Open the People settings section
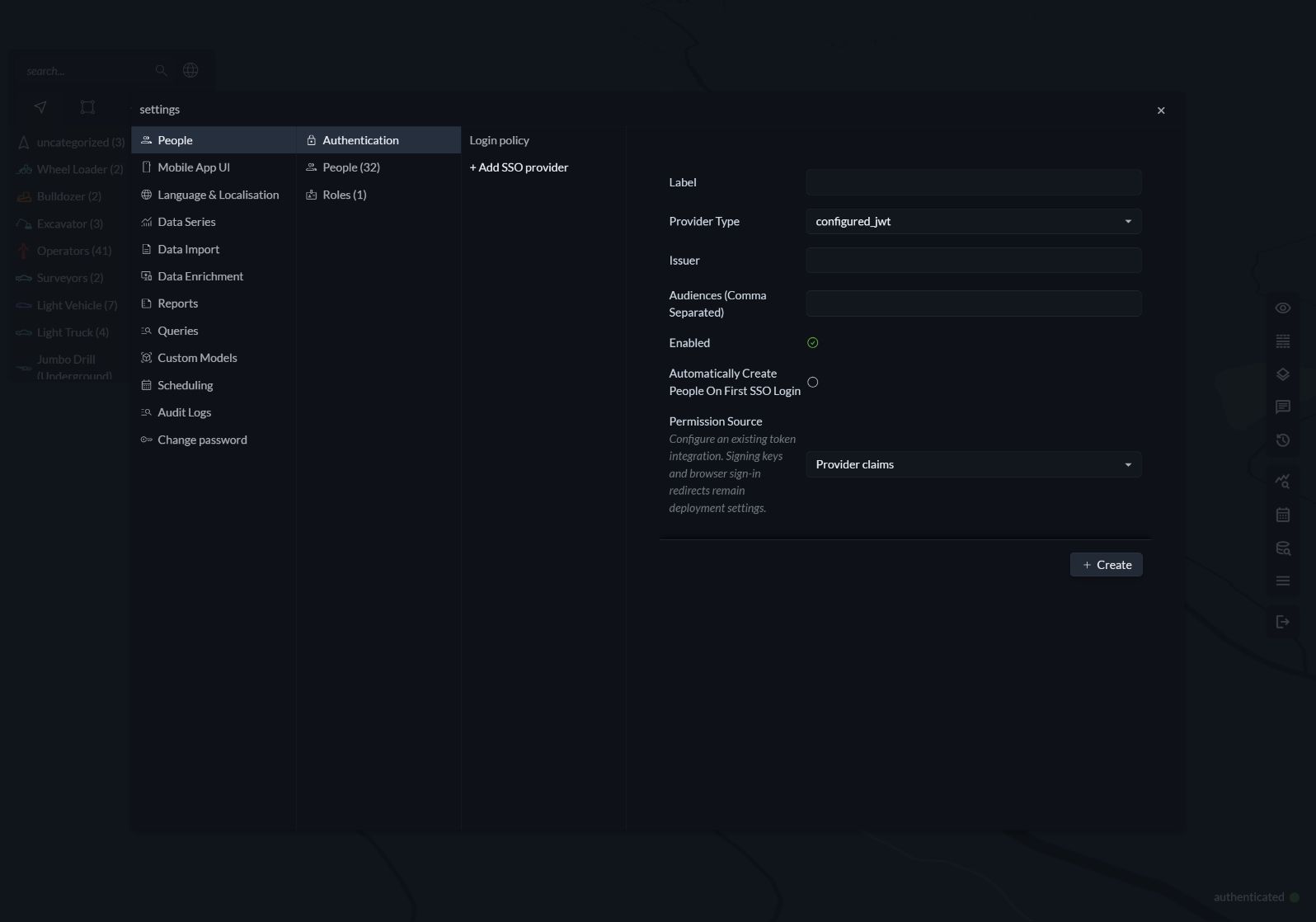1316x922 pixels. point(213,140)
